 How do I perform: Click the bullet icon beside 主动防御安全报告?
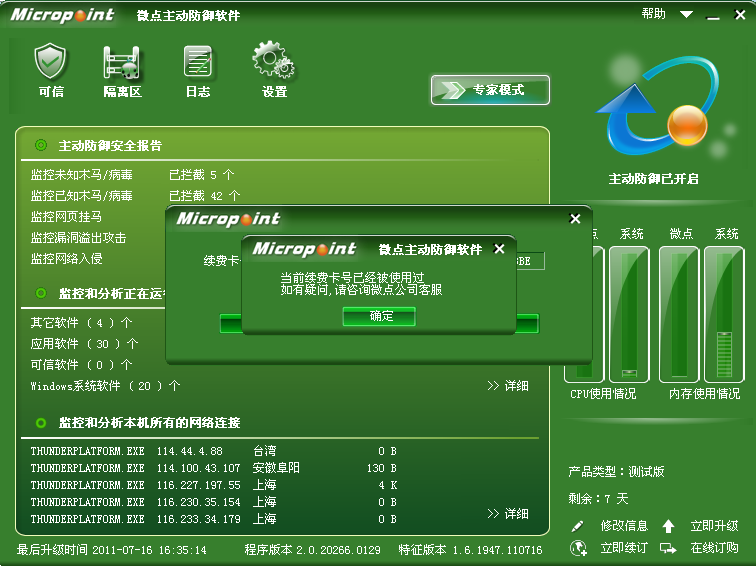tap(41, 145)
